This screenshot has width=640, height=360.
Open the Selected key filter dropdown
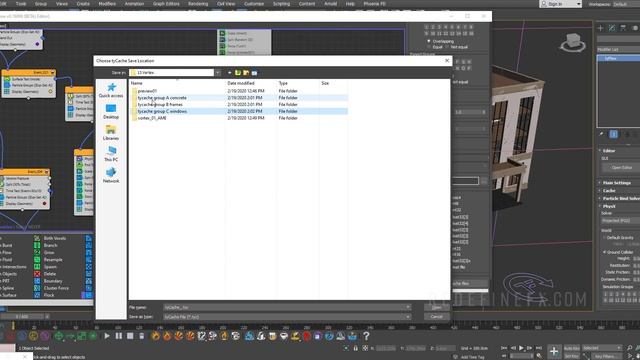click(602, 348)
